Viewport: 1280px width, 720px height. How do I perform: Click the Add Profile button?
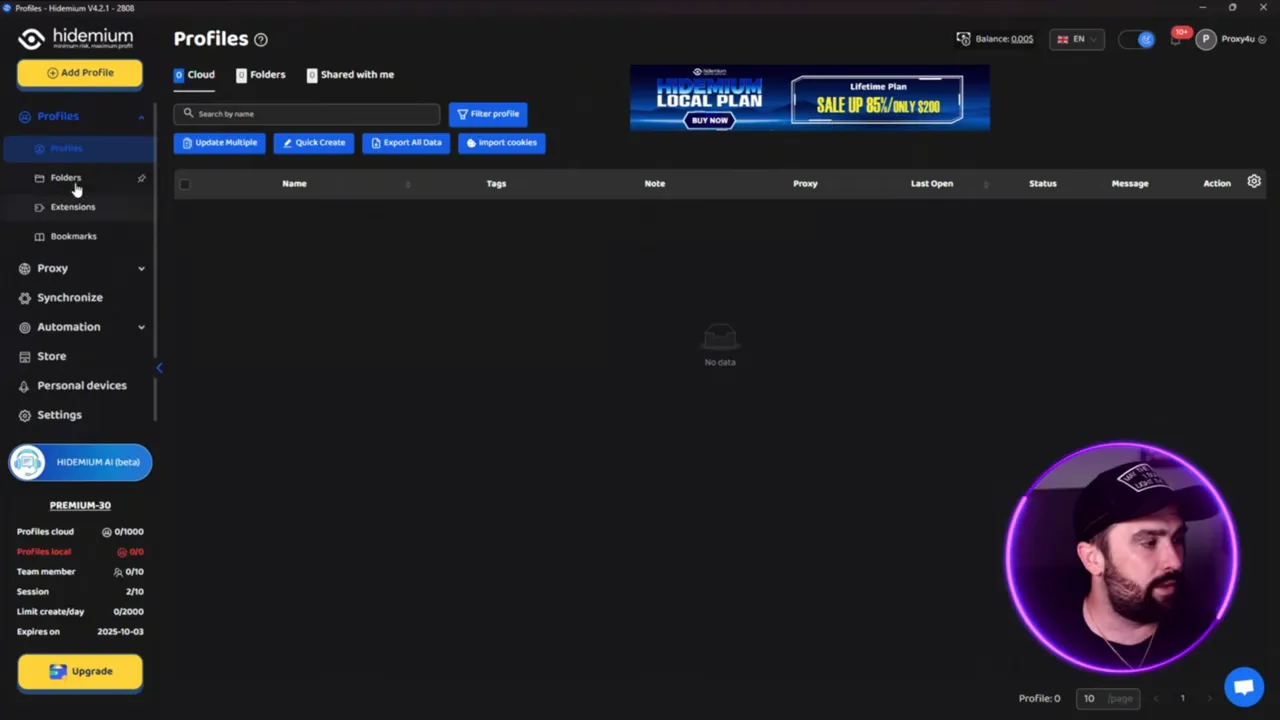pyautogui.click(x=80, y=72)
